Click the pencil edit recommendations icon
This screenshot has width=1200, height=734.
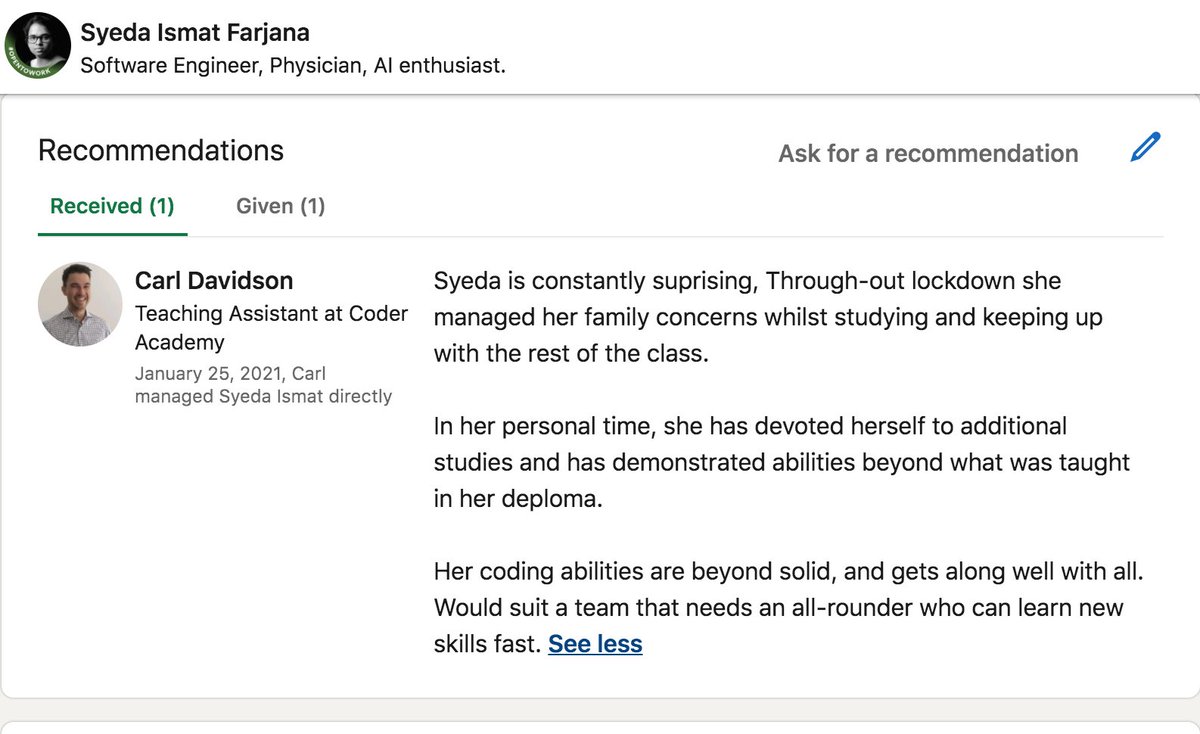(1145, 147)
